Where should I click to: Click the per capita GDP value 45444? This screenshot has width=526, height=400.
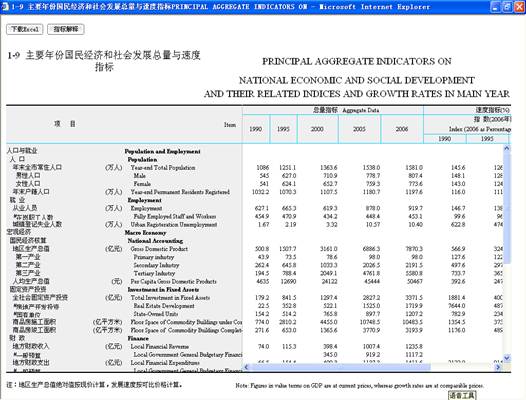[372, 282]
